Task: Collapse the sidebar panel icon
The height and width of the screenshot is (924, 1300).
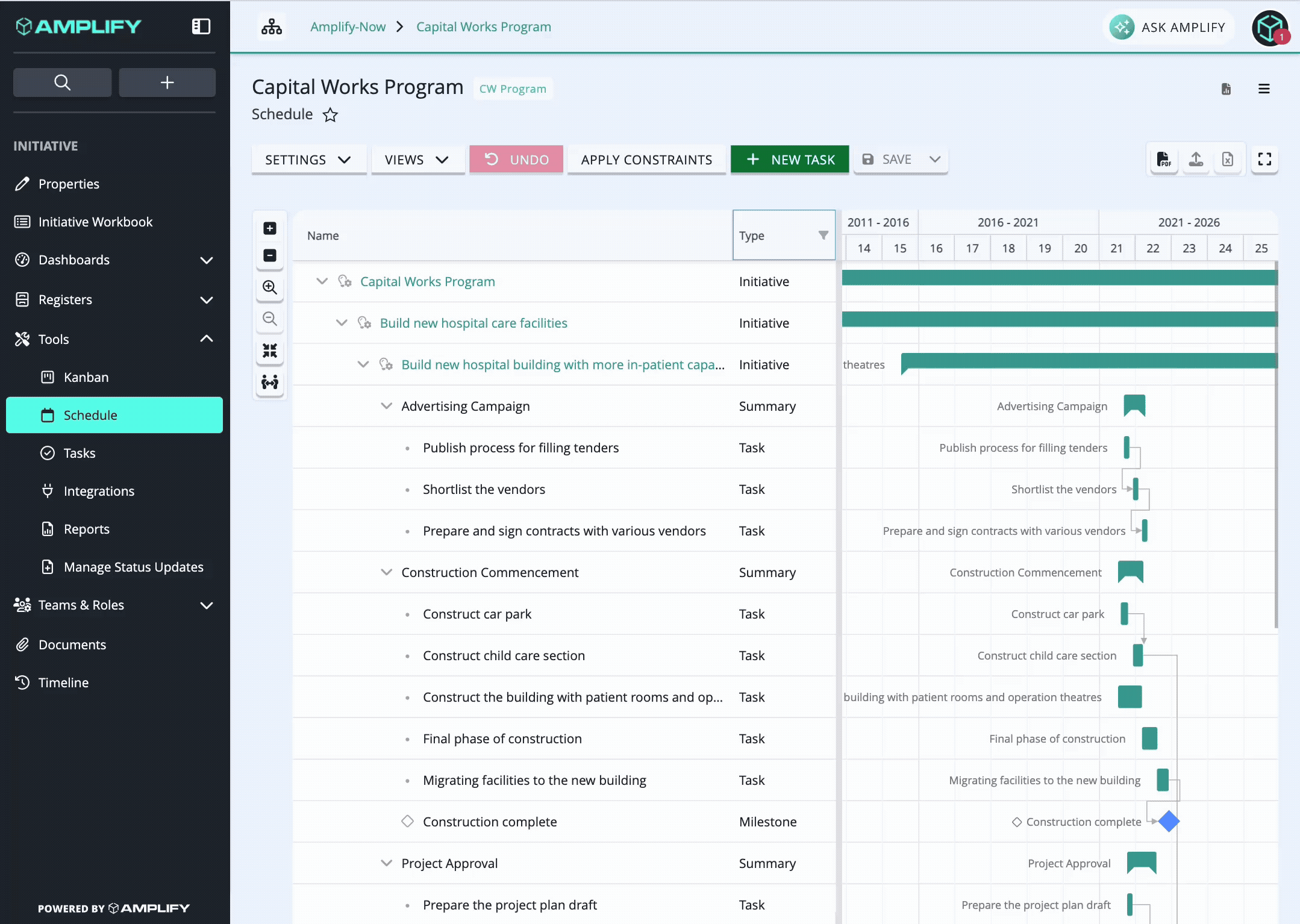Action: pyautogui.click(x=201, y=27)
